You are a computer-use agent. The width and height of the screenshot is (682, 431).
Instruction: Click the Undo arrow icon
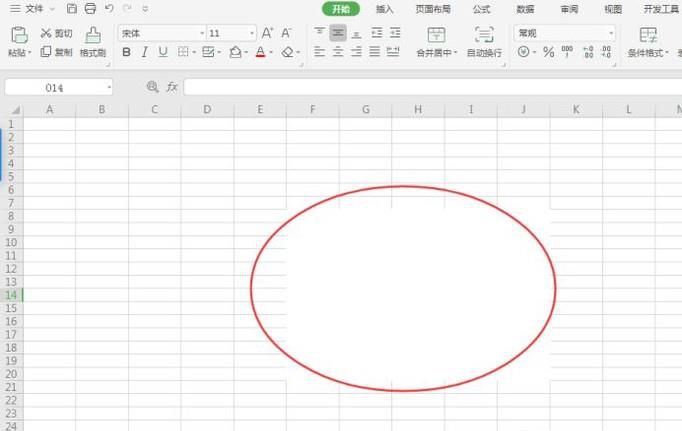109,8
